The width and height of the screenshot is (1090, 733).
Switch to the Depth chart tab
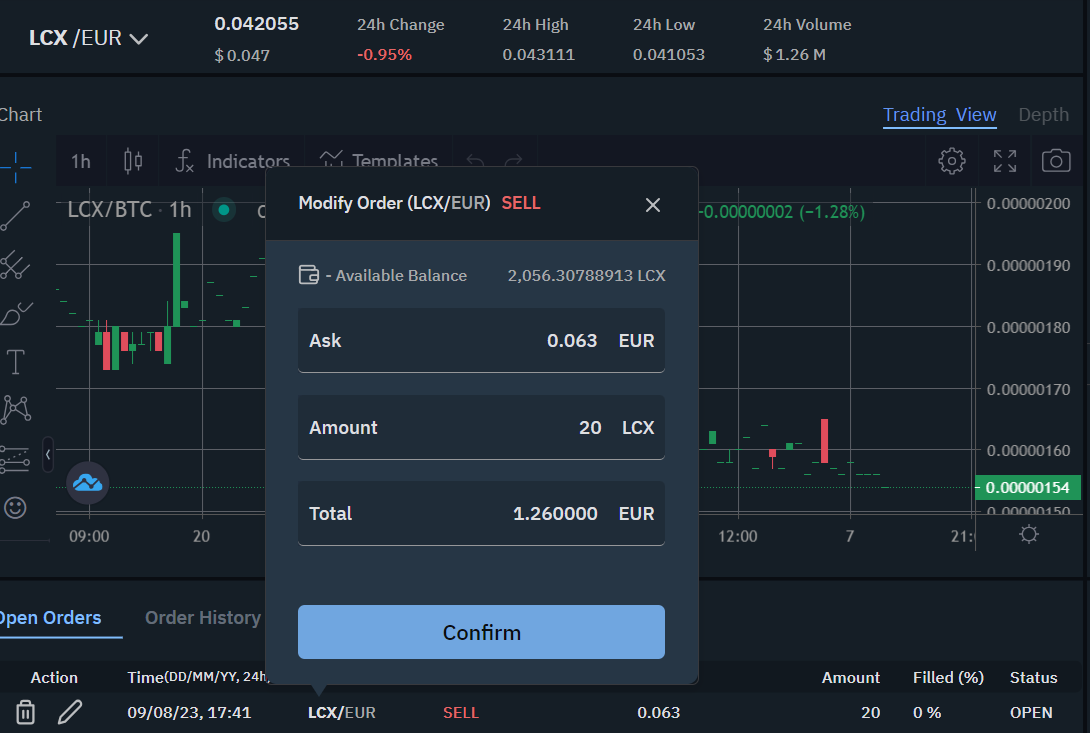(x=1043, y=115)
